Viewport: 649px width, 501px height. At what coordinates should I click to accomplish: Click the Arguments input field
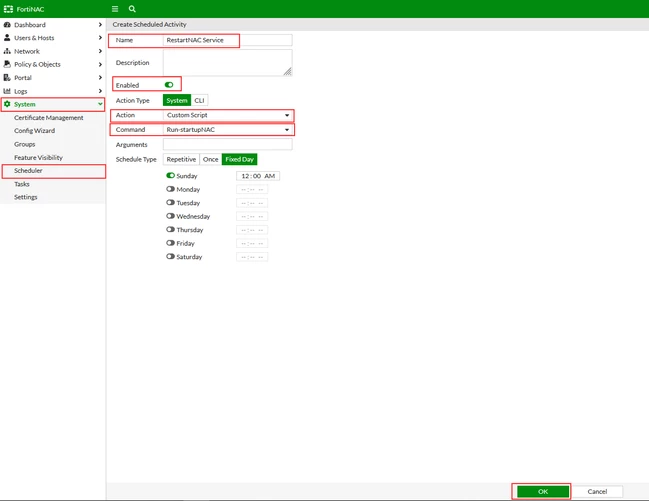click(228, 145)
